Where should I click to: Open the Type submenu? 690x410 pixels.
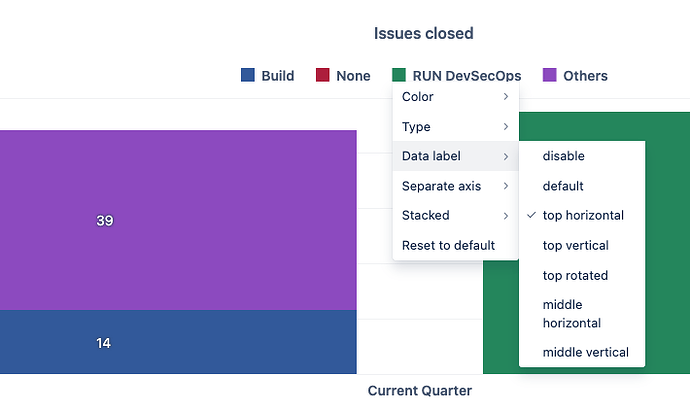(x=455, y=127)
